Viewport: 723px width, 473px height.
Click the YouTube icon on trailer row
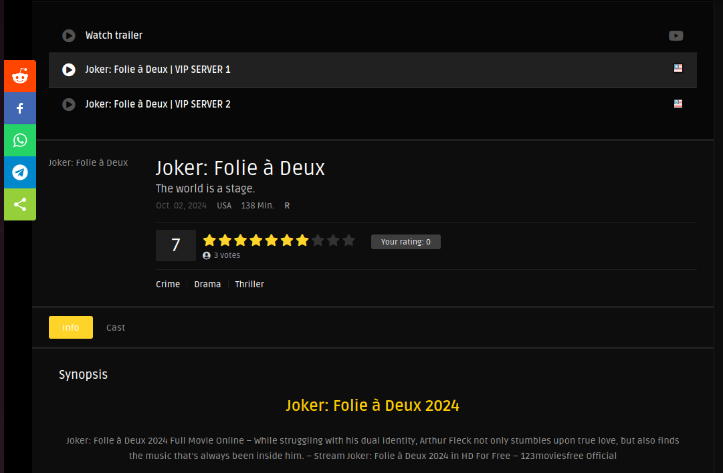coord(676,36)
